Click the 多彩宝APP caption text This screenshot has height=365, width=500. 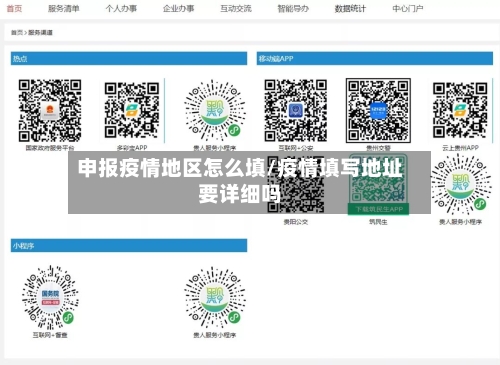[x=132, y=148]
